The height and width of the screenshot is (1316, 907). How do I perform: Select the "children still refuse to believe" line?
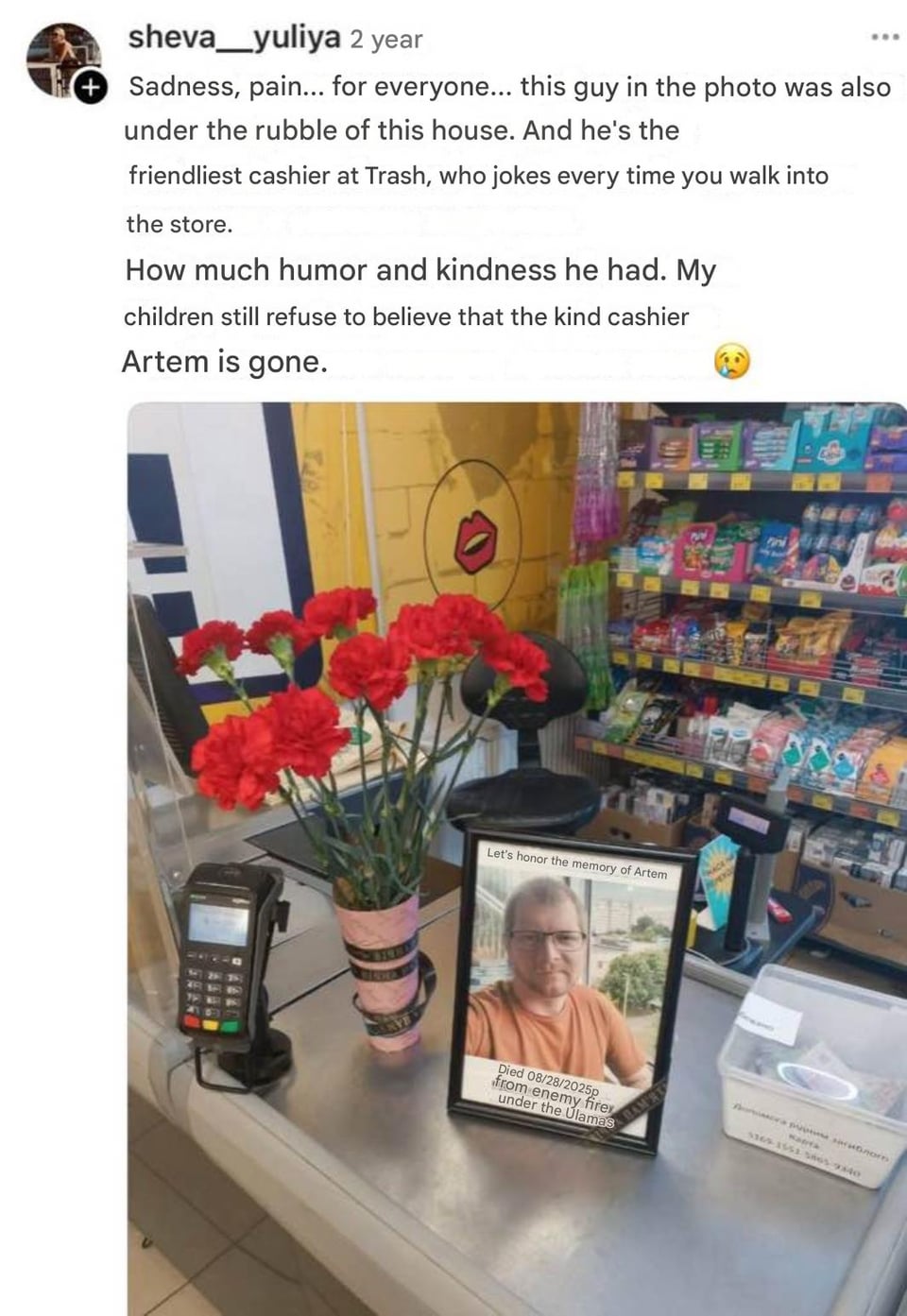406,316
